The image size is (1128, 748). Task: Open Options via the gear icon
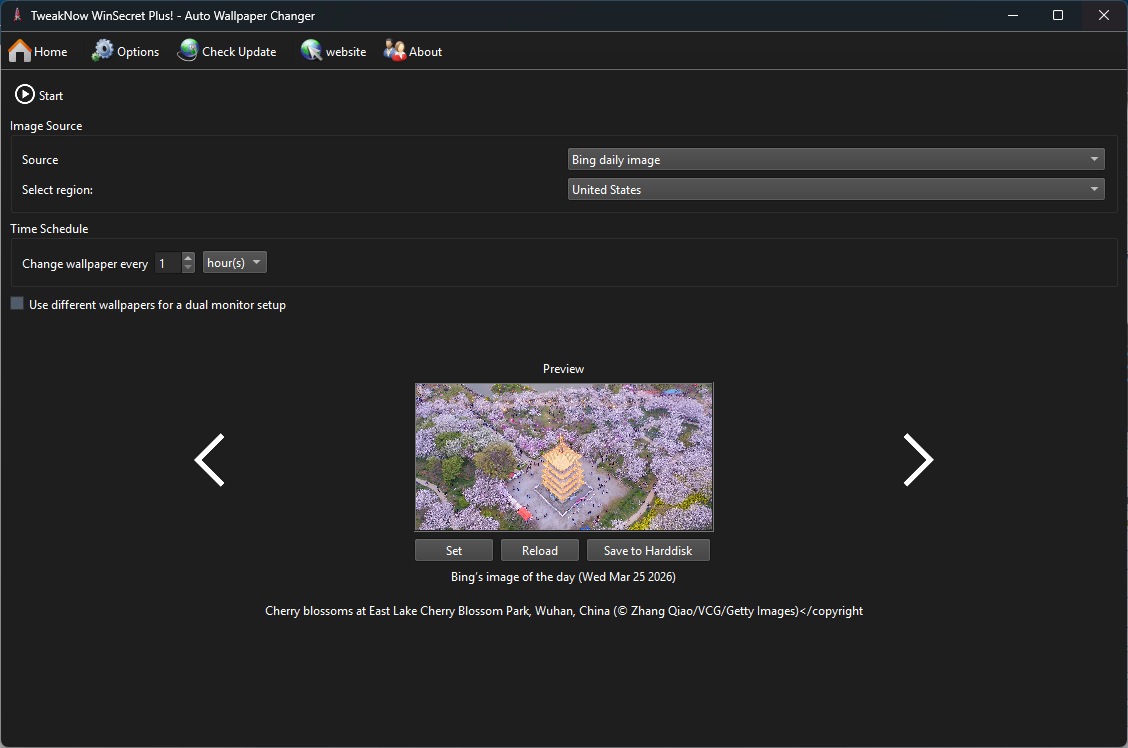click(x=102, y=51)
